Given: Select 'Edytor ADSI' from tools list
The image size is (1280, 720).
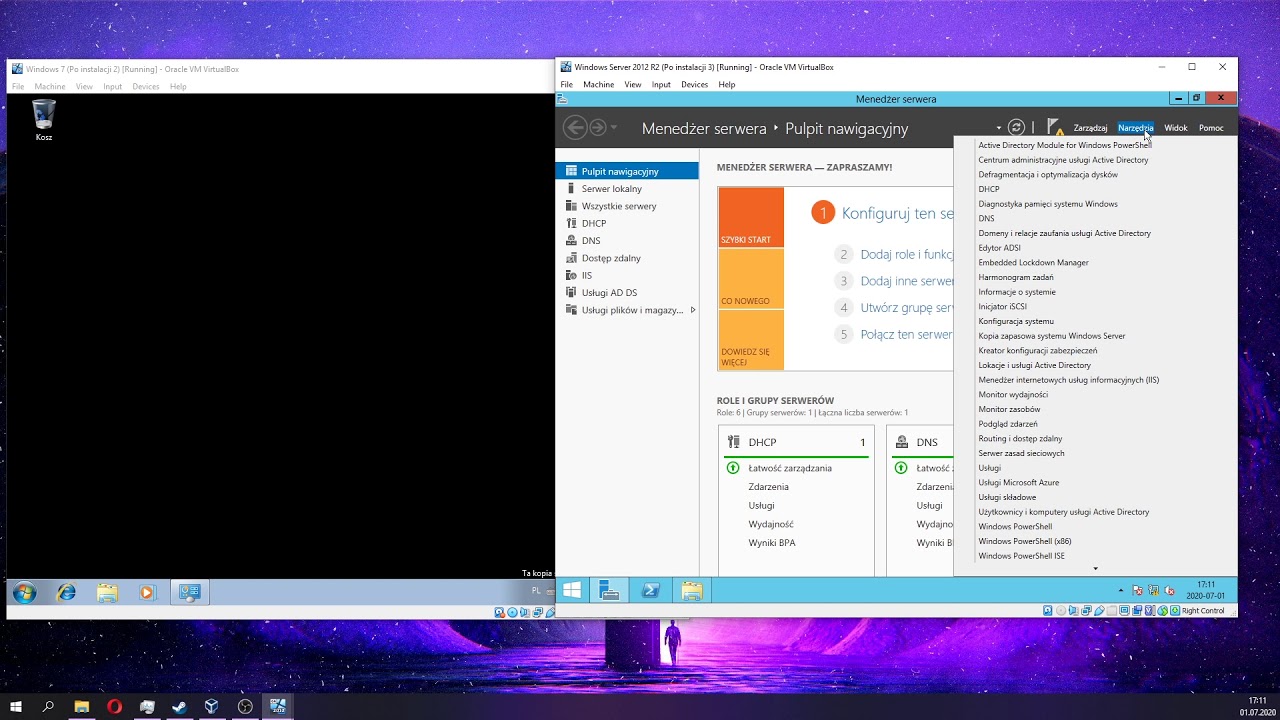Looking at the screenshot, I should 1000,248.
